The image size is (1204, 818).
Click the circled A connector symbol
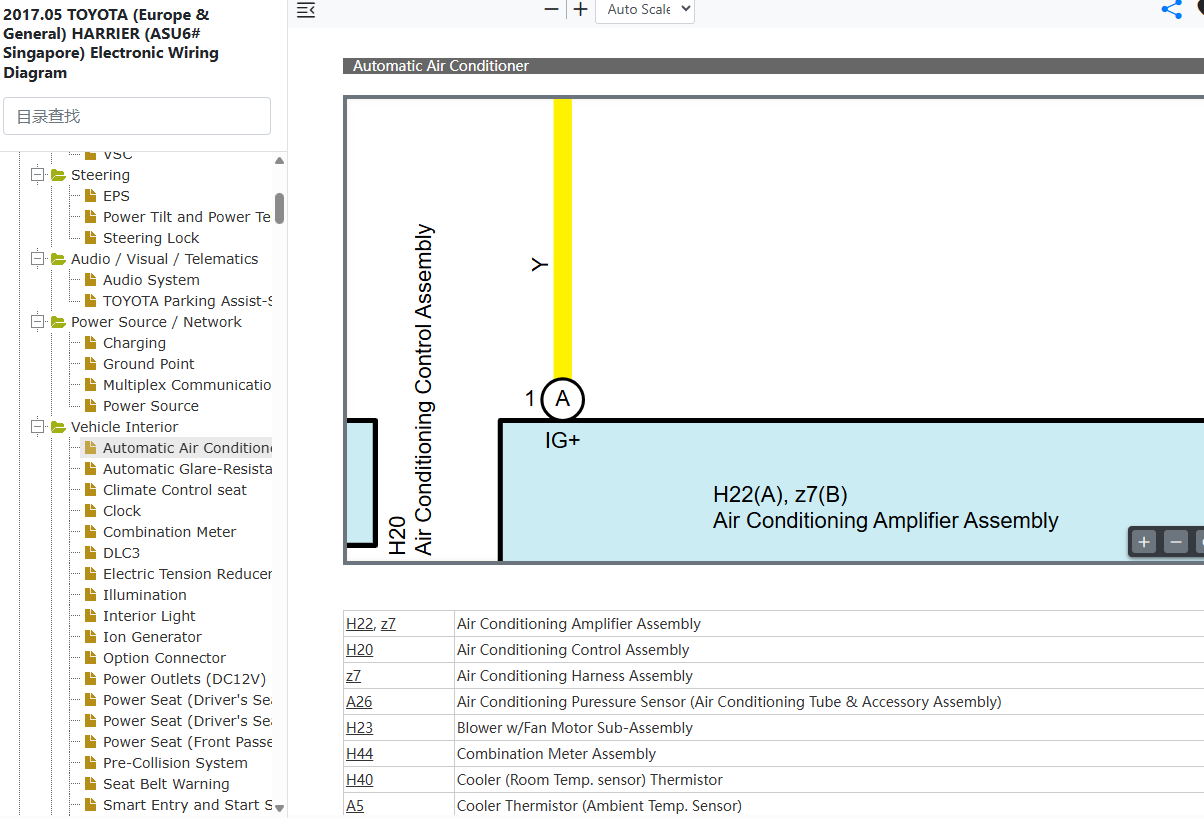coord(563,400)
